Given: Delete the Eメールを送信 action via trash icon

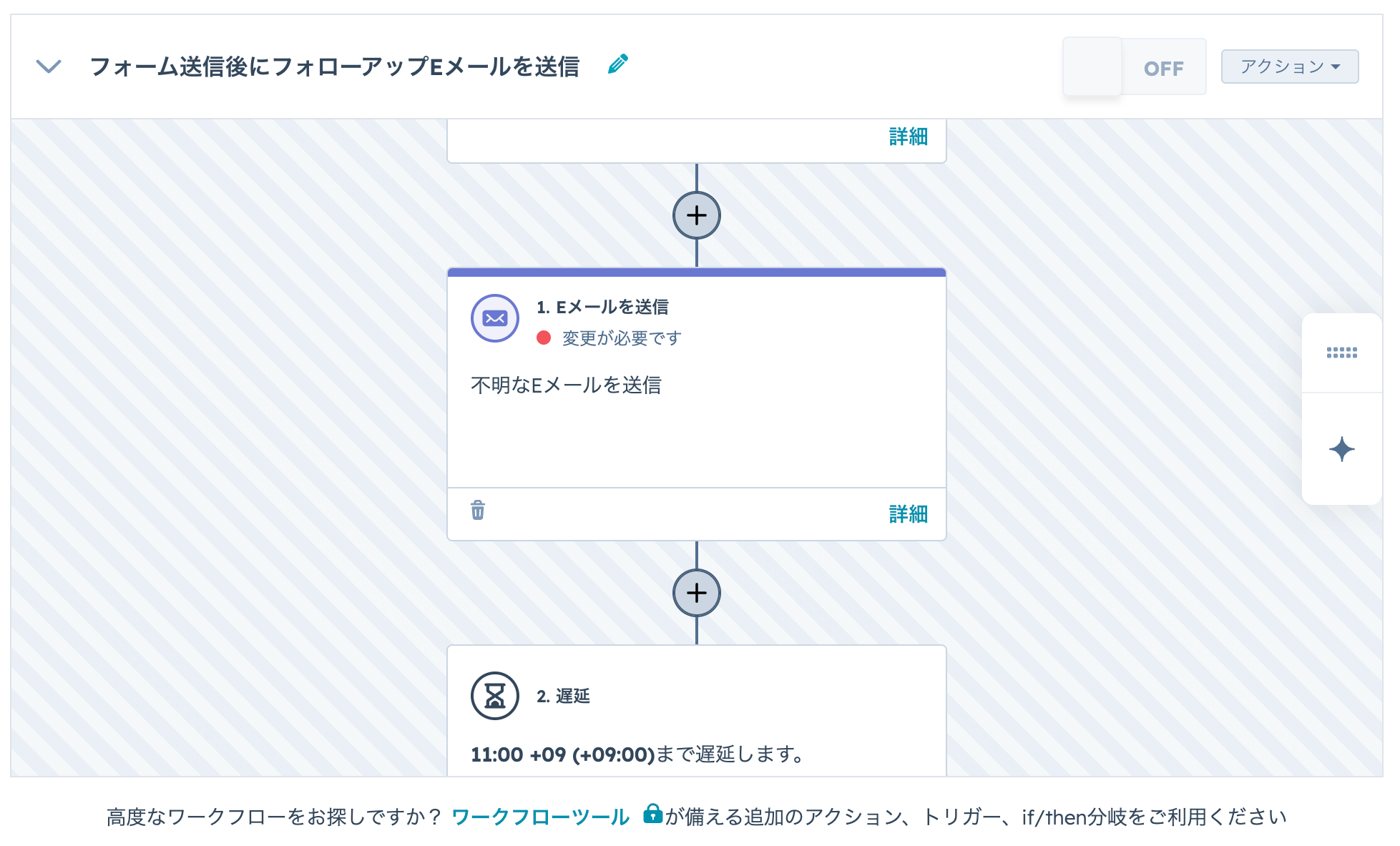Looking at the screenshot, I should [x=478, y=510].
